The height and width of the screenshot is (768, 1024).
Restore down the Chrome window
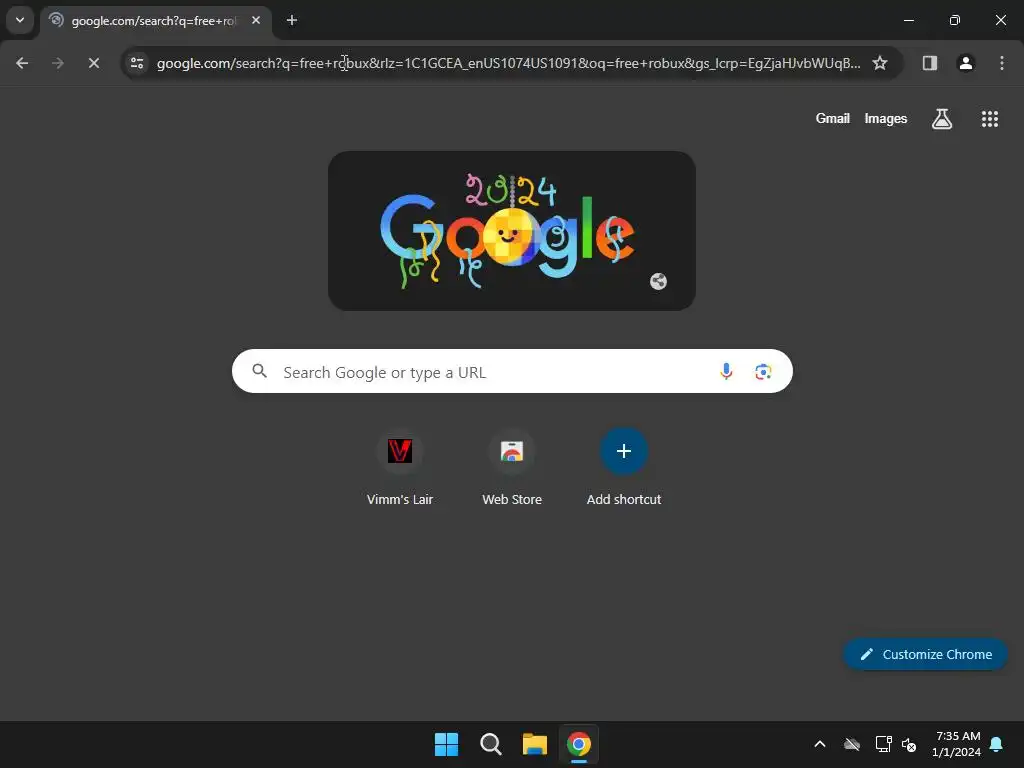[955, 20]
